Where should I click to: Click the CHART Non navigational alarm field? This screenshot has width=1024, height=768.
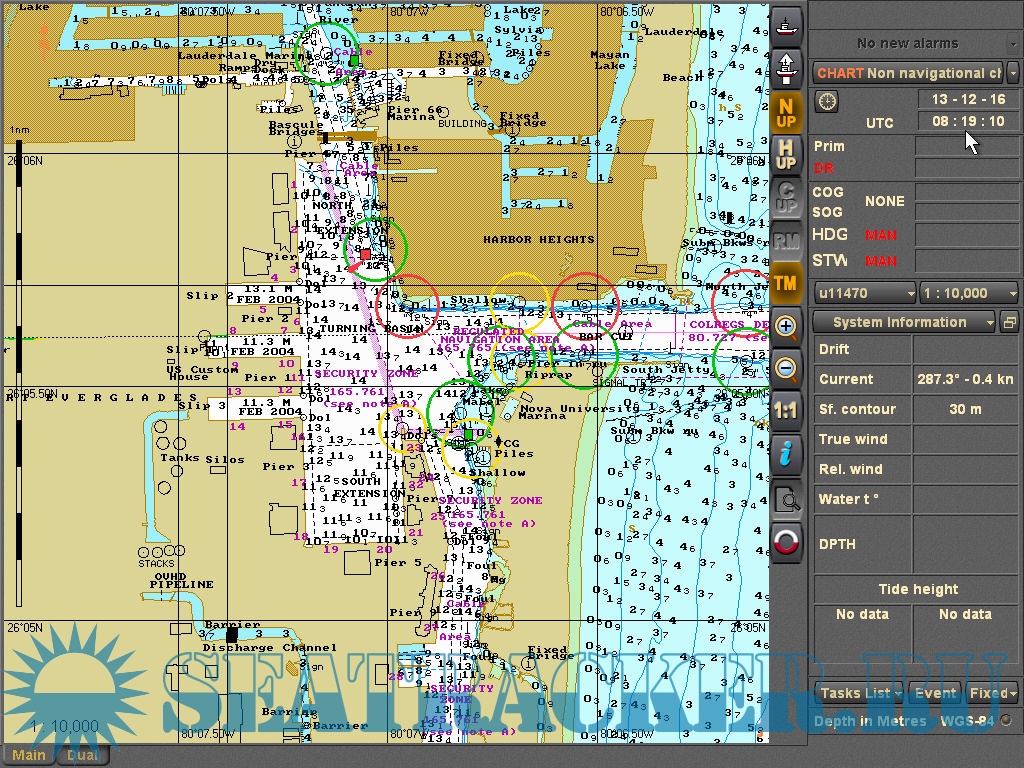point(908,73)
